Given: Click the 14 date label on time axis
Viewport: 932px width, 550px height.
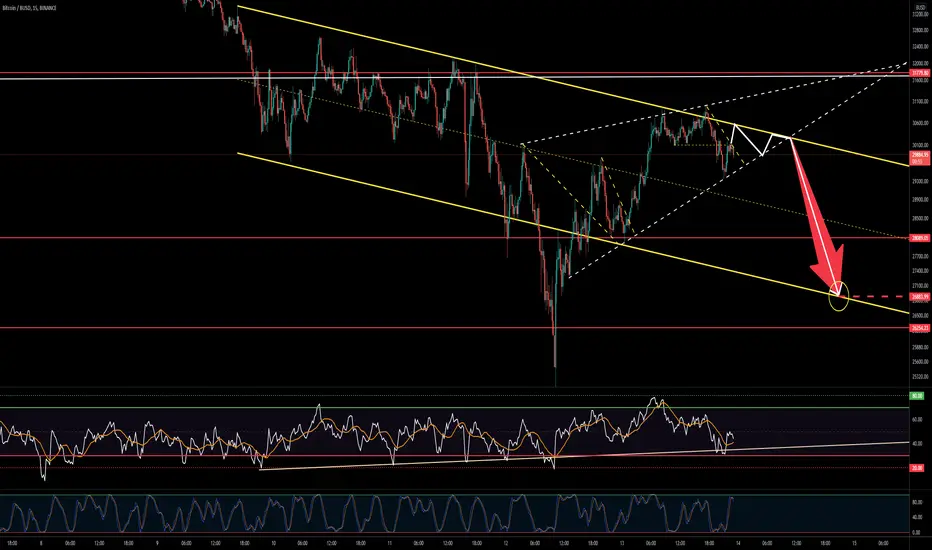Looking at the screenshot, I should point(738,543).
